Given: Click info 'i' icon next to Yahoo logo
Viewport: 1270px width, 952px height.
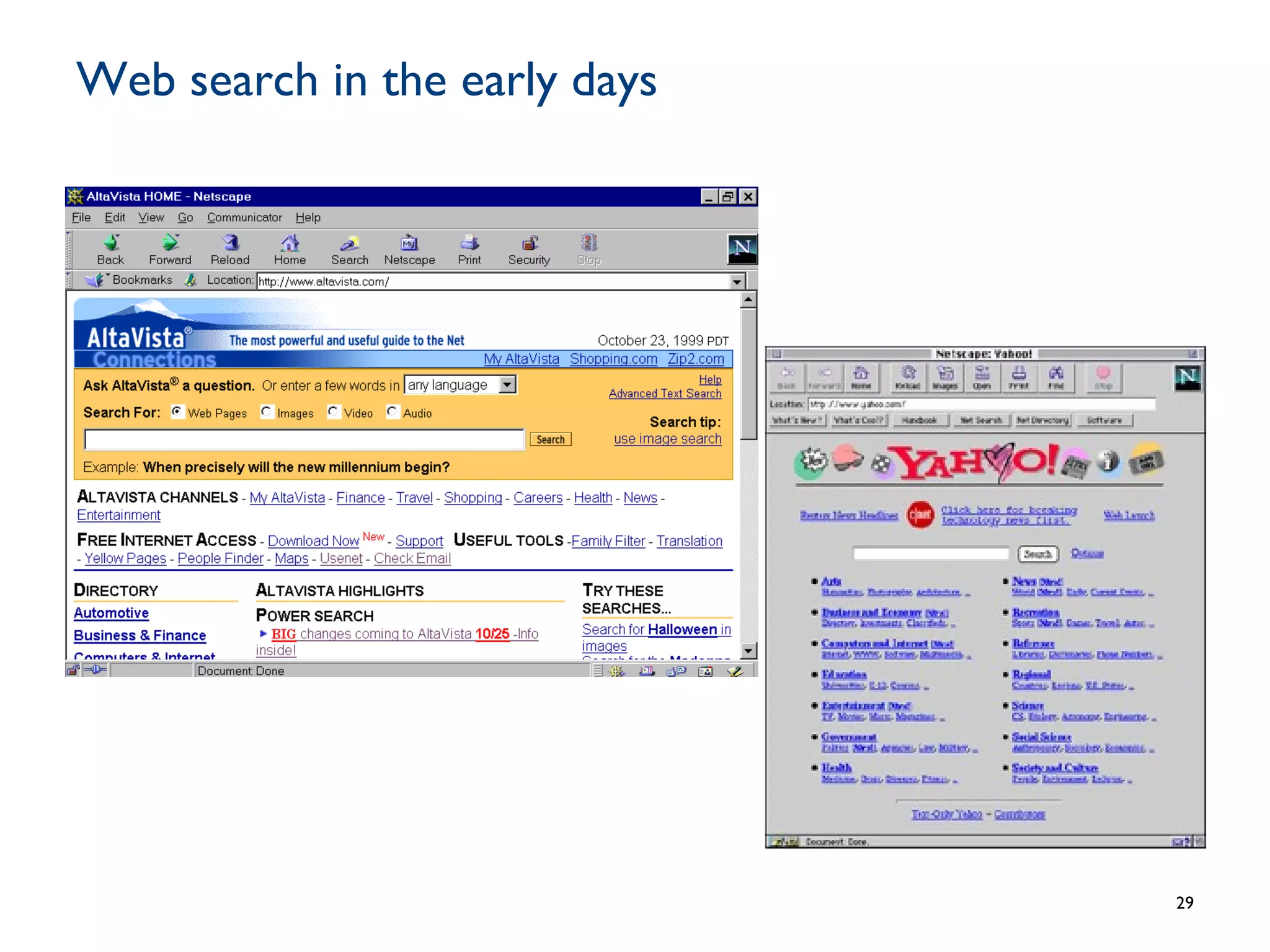Looking at the screenshot, I should pyautogui.click(x=1109, y=462).
